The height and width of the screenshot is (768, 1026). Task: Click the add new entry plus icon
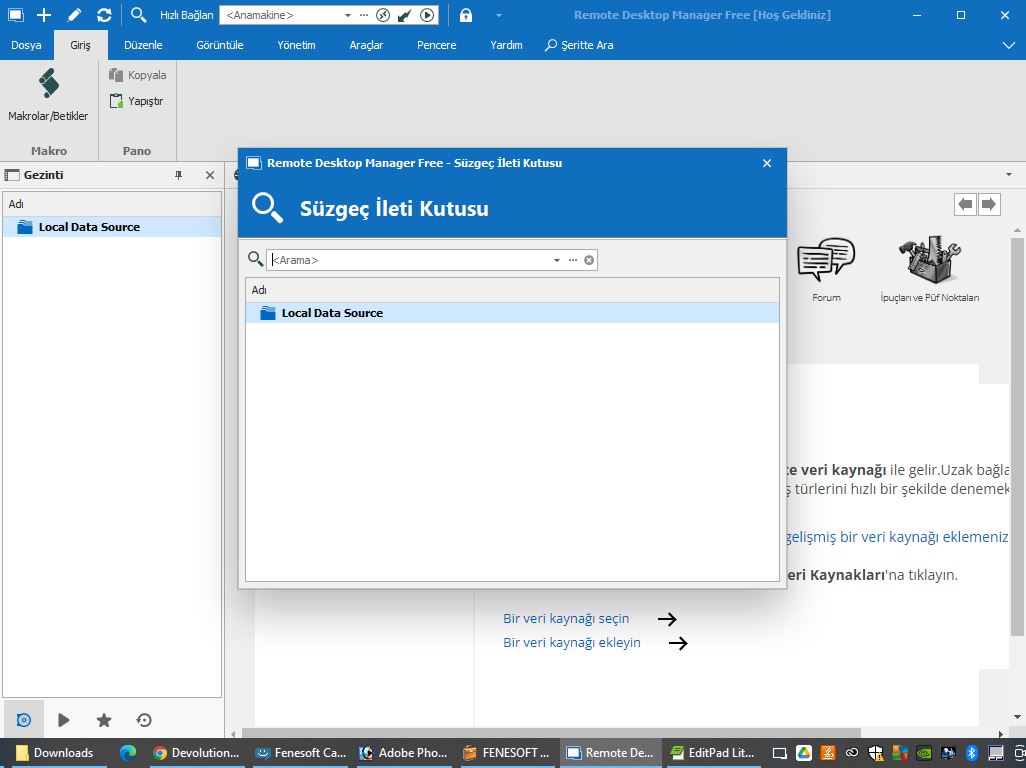click(x=44, y=14)
